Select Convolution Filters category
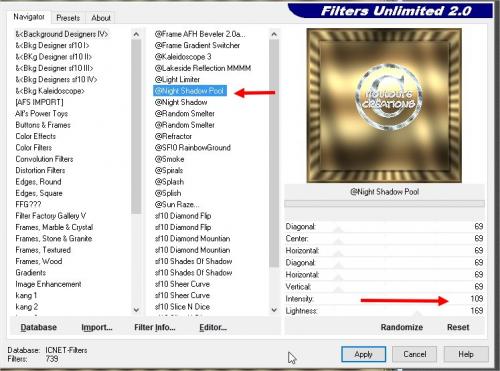The height and width of the screenshot is (371, 500). coord(44,159)
